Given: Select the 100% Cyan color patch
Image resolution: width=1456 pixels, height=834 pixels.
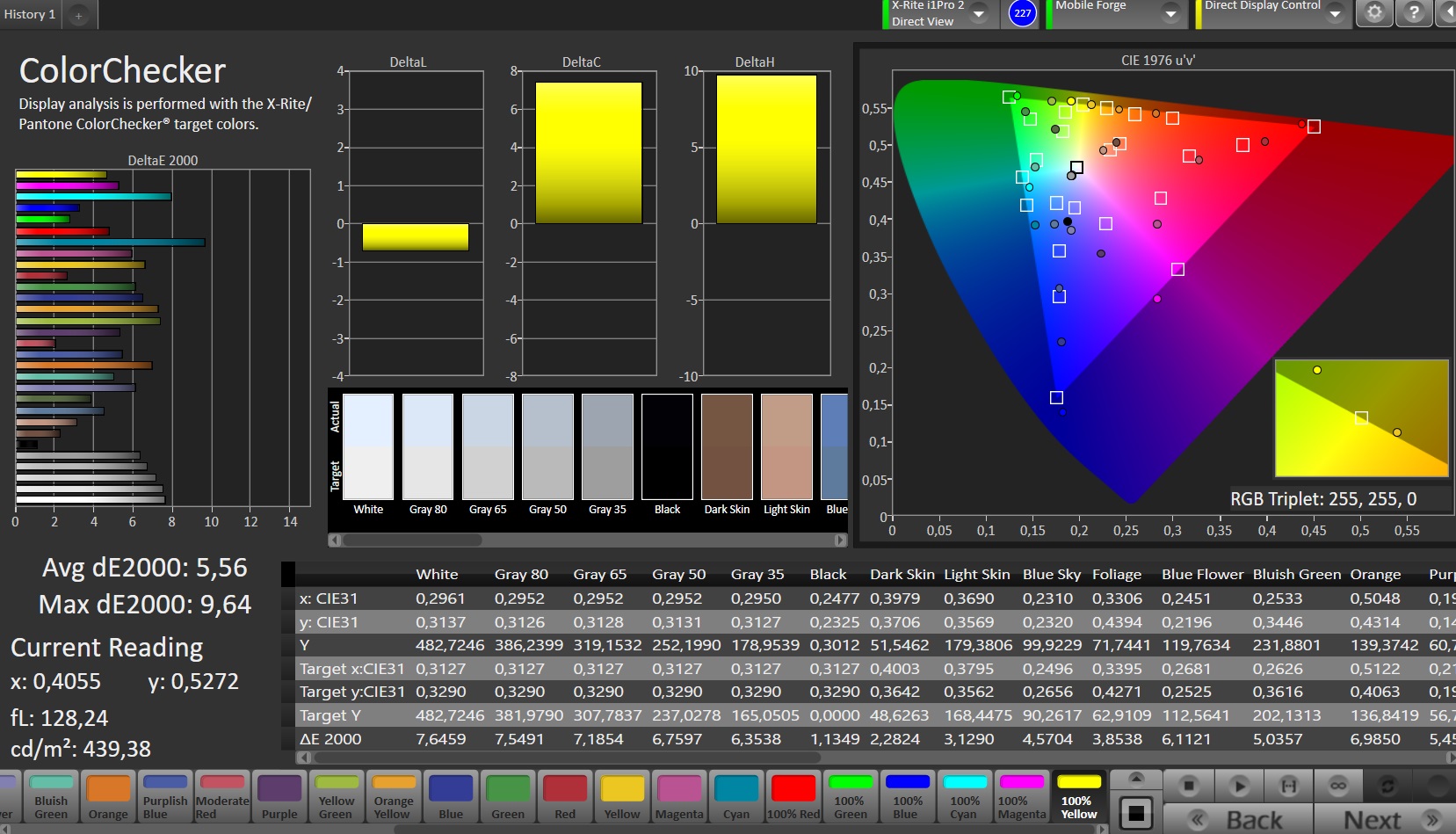Looking at the screenshot, I should pos(964,797).
